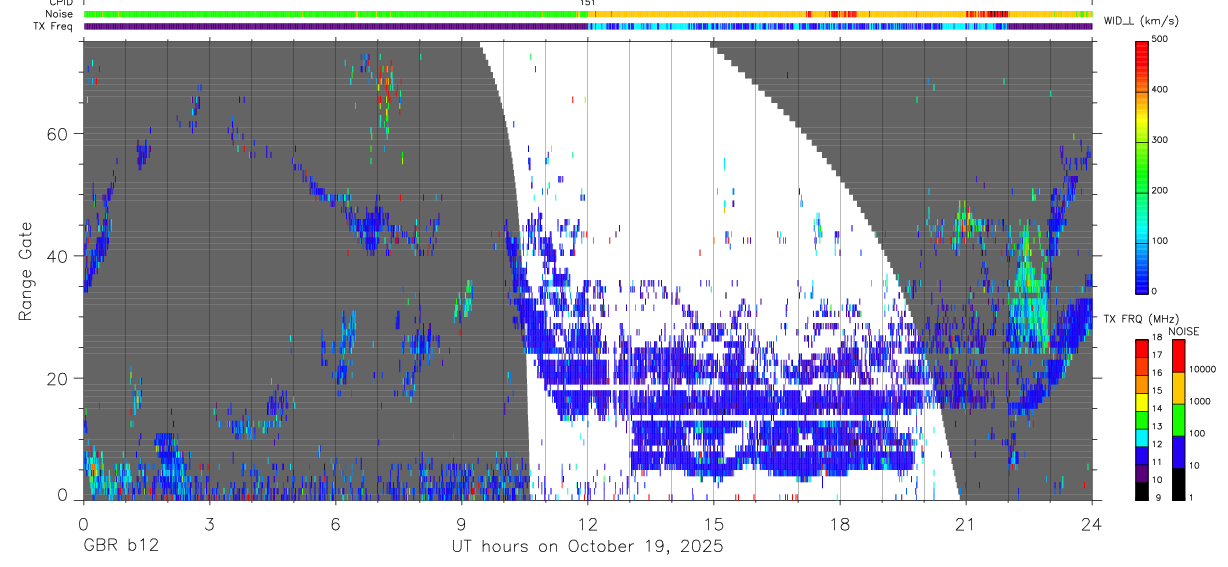
Task: Click the "14" label on TX FRQ legend
Action: pyautogui.click(x=1157, y=409)
